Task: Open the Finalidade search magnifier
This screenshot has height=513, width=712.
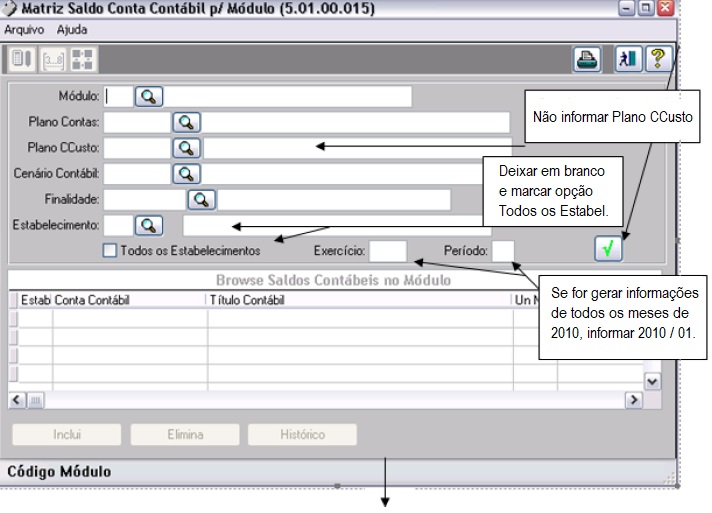Action: coord(202,200)
